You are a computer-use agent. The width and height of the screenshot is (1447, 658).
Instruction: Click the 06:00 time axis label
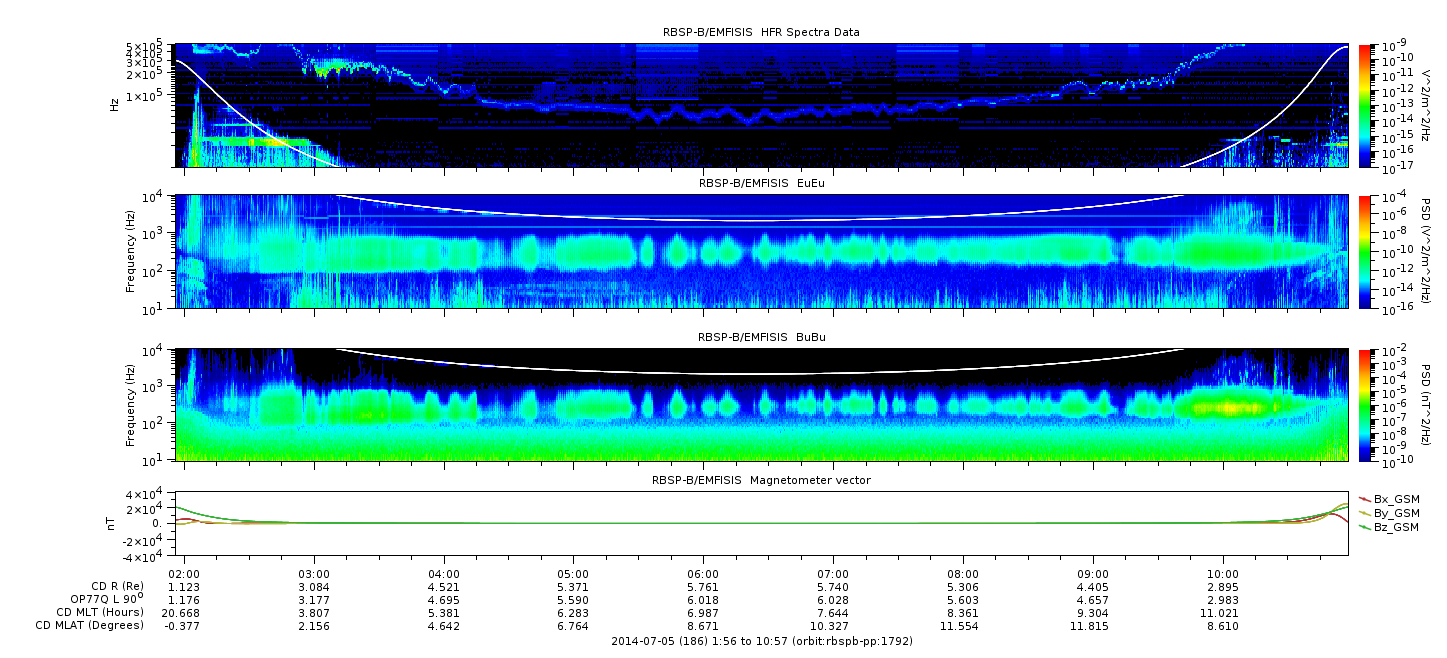tap(703, 572)
